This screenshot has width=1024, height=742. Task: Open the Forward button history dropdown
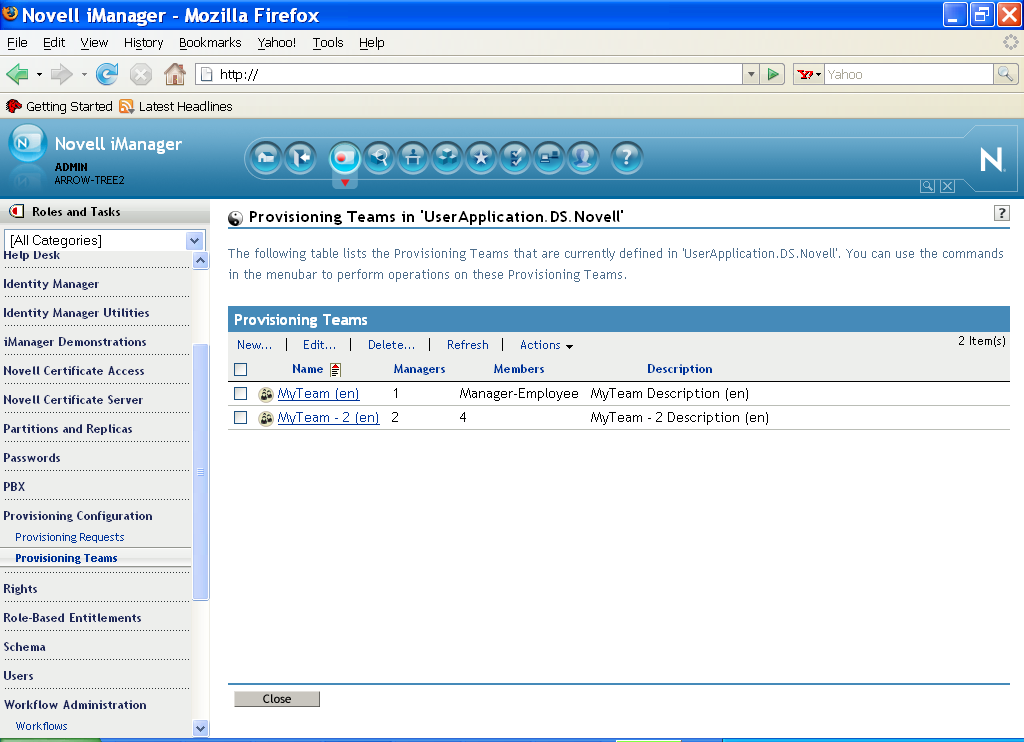point(84,74)
